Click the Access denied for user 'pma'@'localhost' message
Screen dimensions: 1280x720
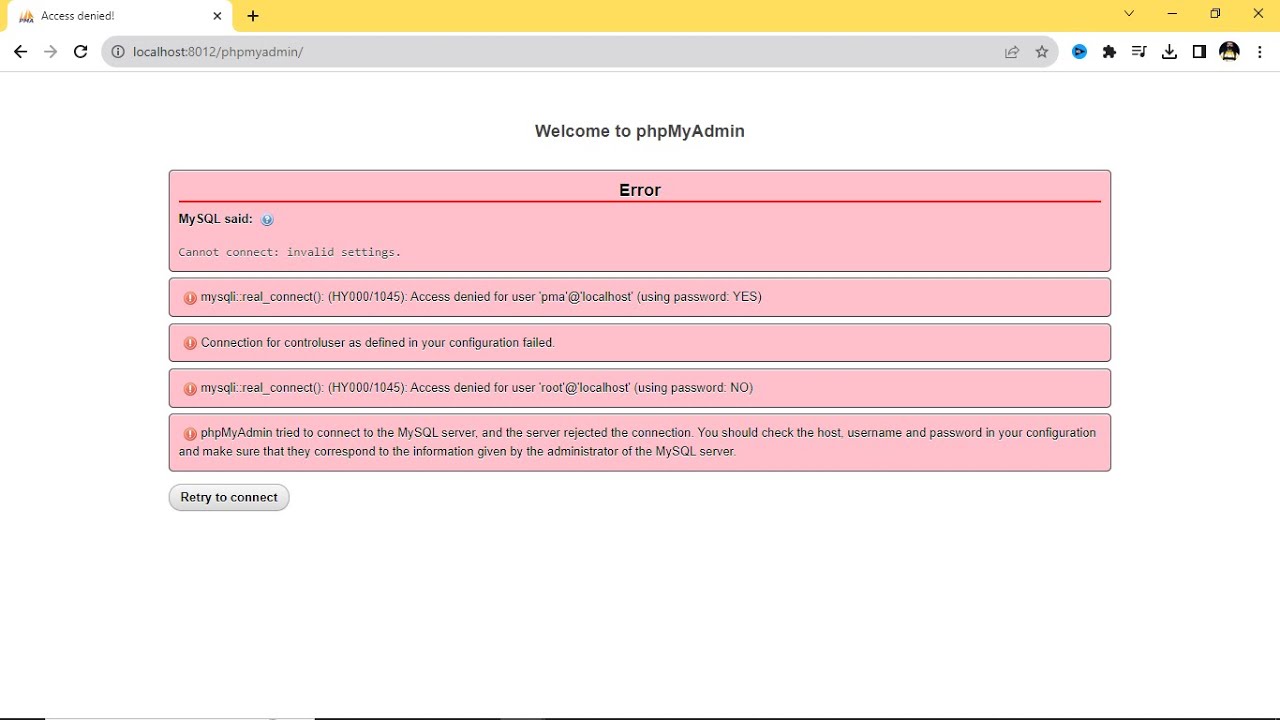click(481, 297)
